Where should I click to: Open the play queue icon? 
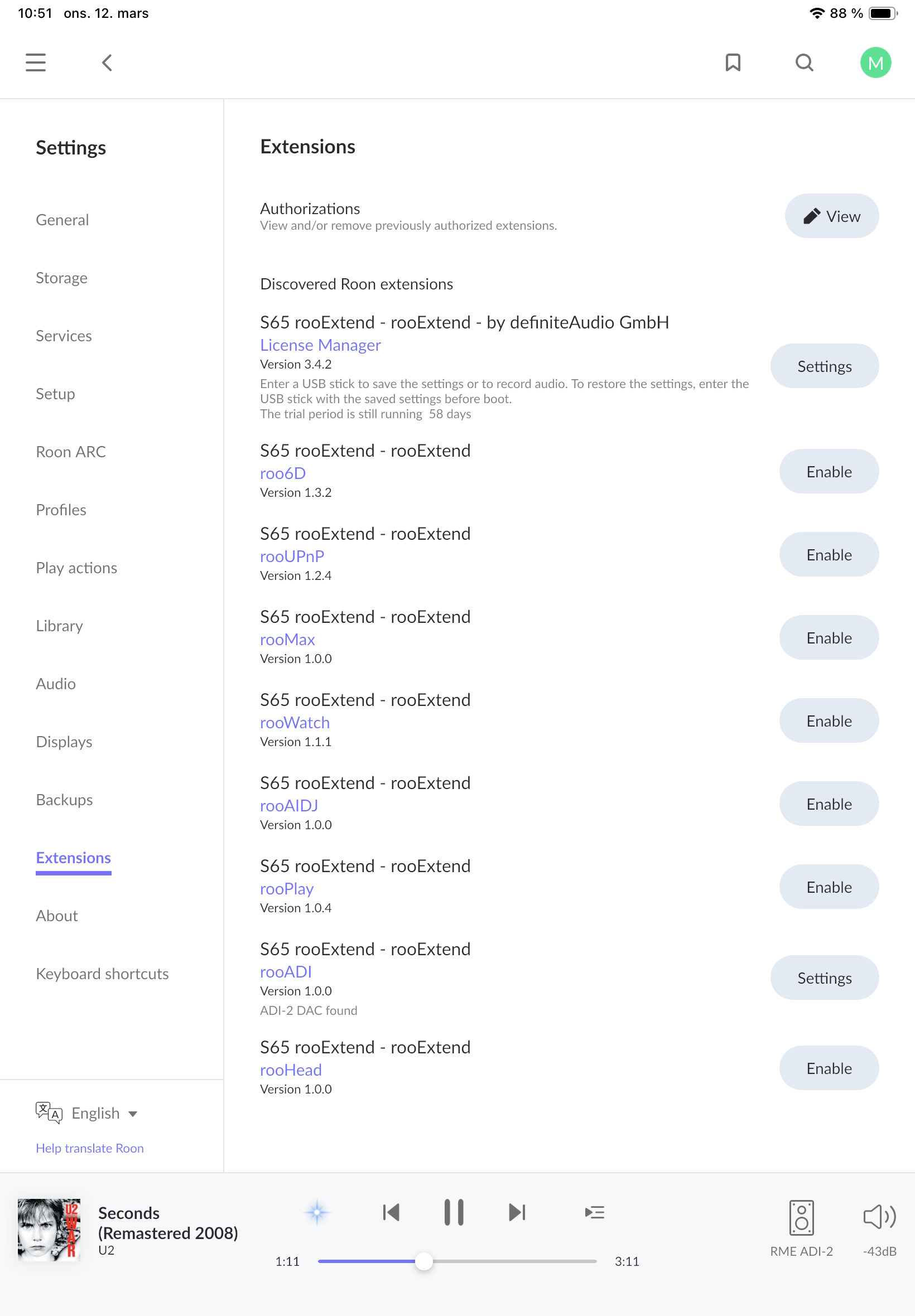(595, 1212)
